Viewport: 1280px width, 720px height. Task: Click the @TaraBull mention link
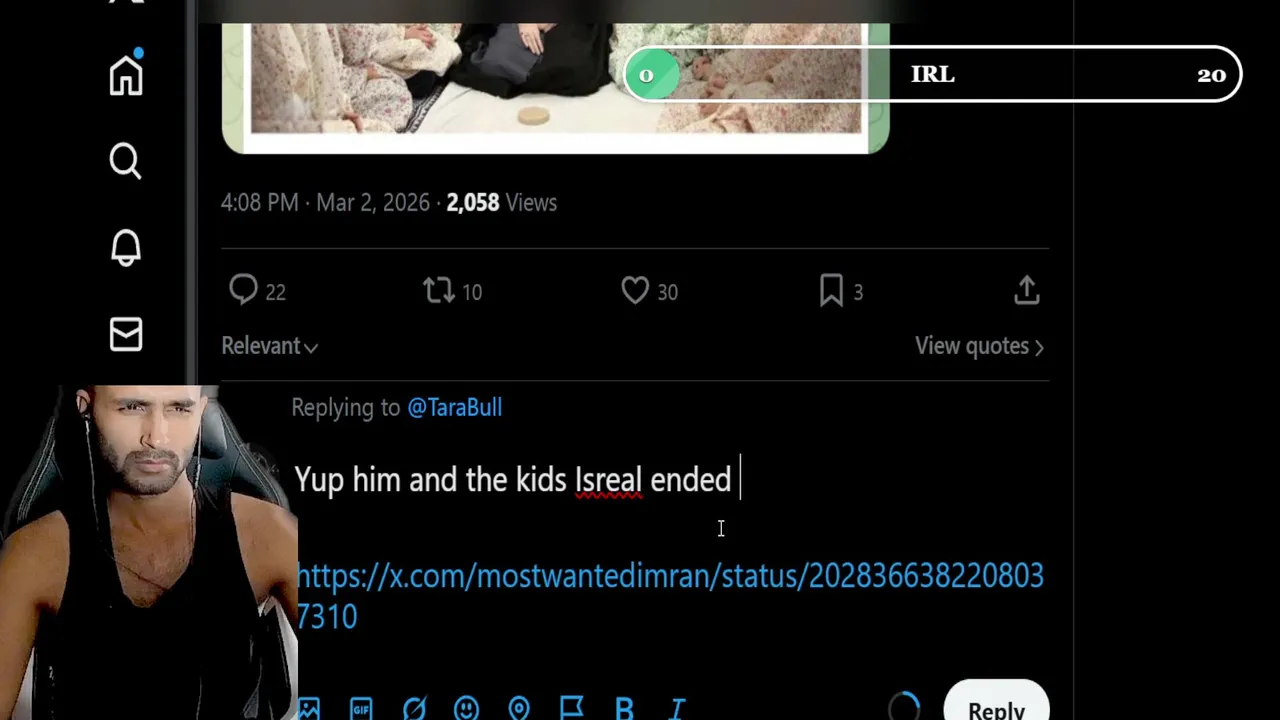[x=454, y=408]
